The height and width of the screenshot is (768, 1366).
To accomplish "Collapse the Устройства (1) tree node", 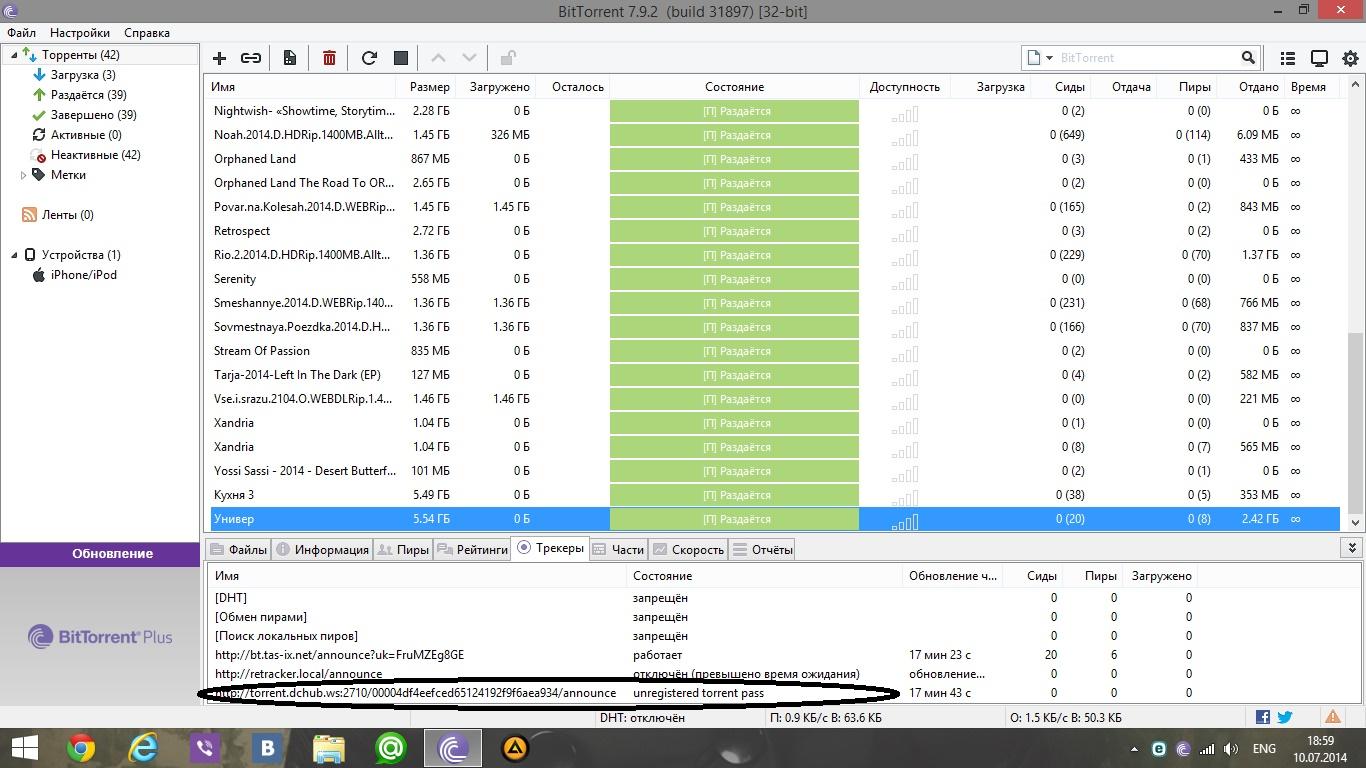I will pos(14,255).
